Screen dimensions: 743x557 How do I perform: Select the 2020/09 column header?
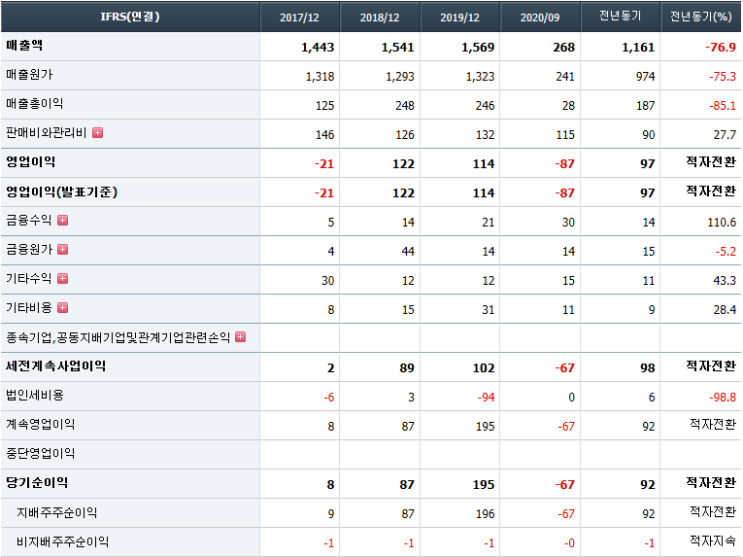(x=540, y=18)
